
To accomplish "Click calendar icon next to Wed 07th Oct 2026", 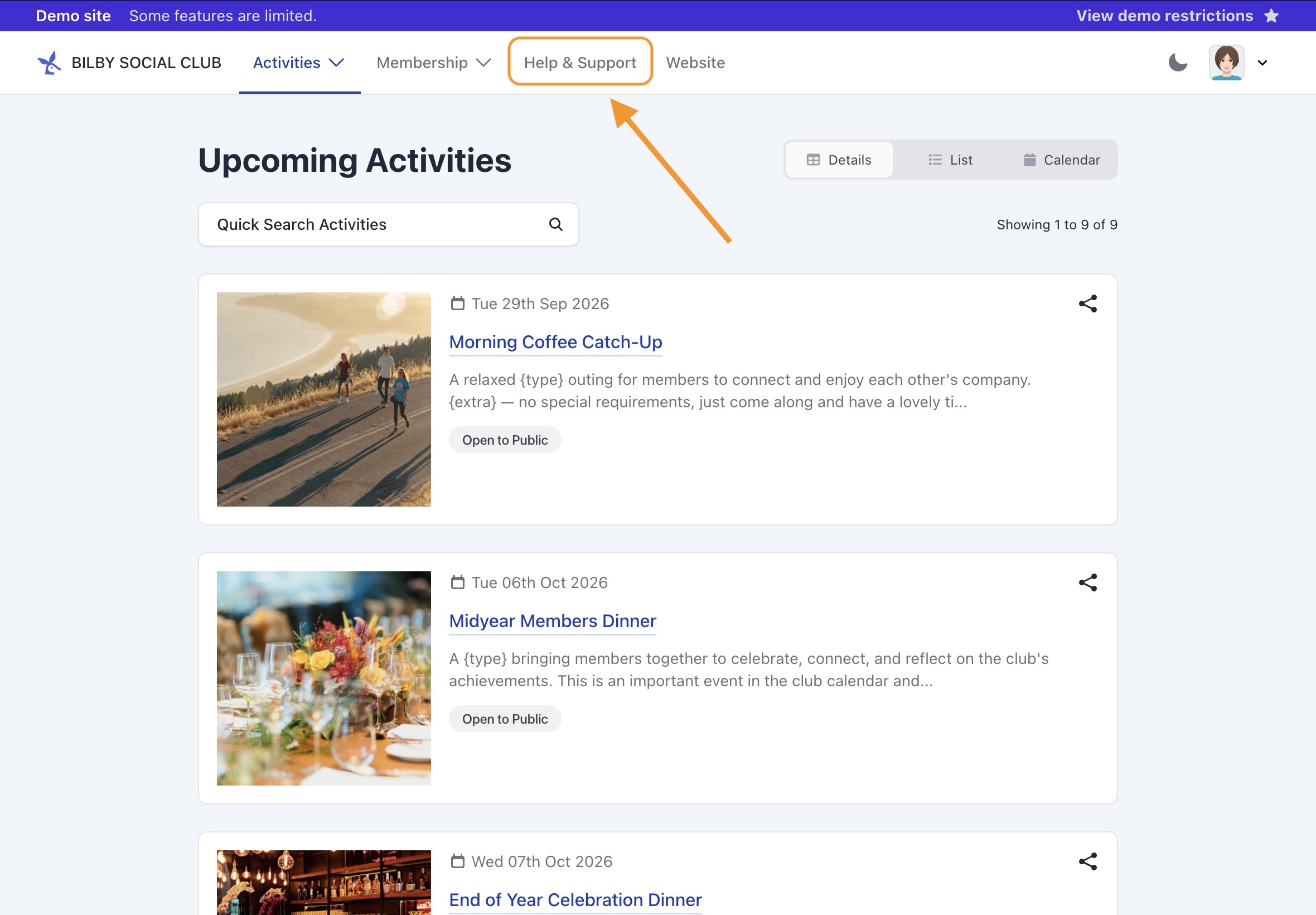I will [x=457, y=861].
